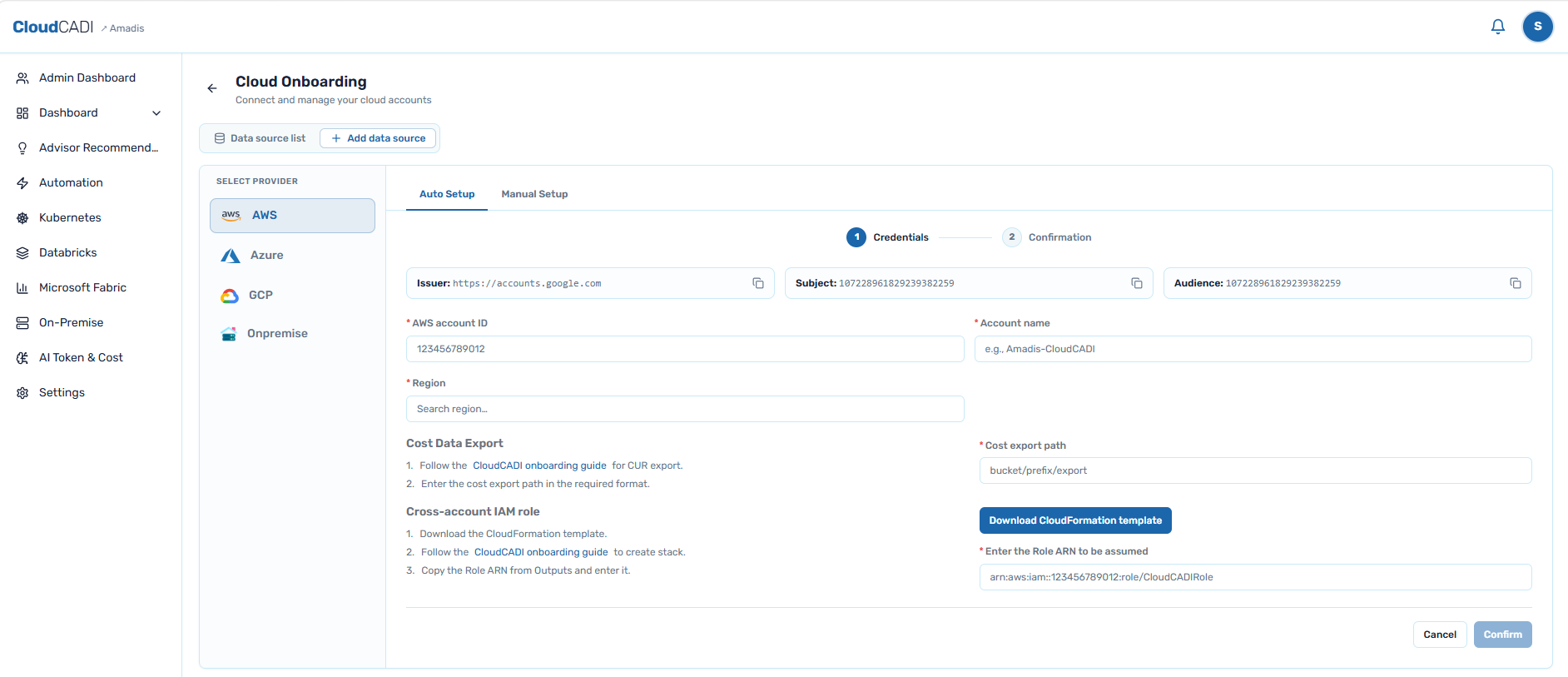1568x677 pixels.
Task: Click the Cross-account IAM role heading
Action: pyautogui.click(x=473, y=511)
